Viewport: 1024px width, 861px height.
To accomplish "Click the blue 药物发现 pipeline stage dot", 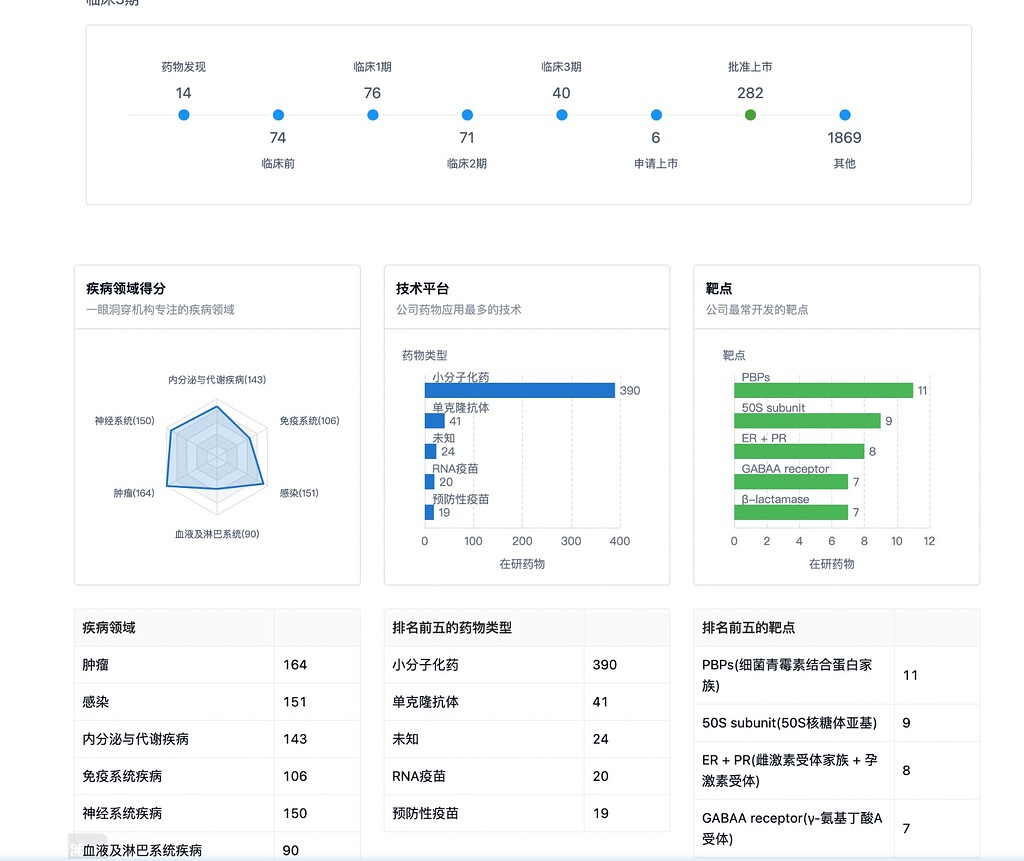I will (x=184, y=115).
